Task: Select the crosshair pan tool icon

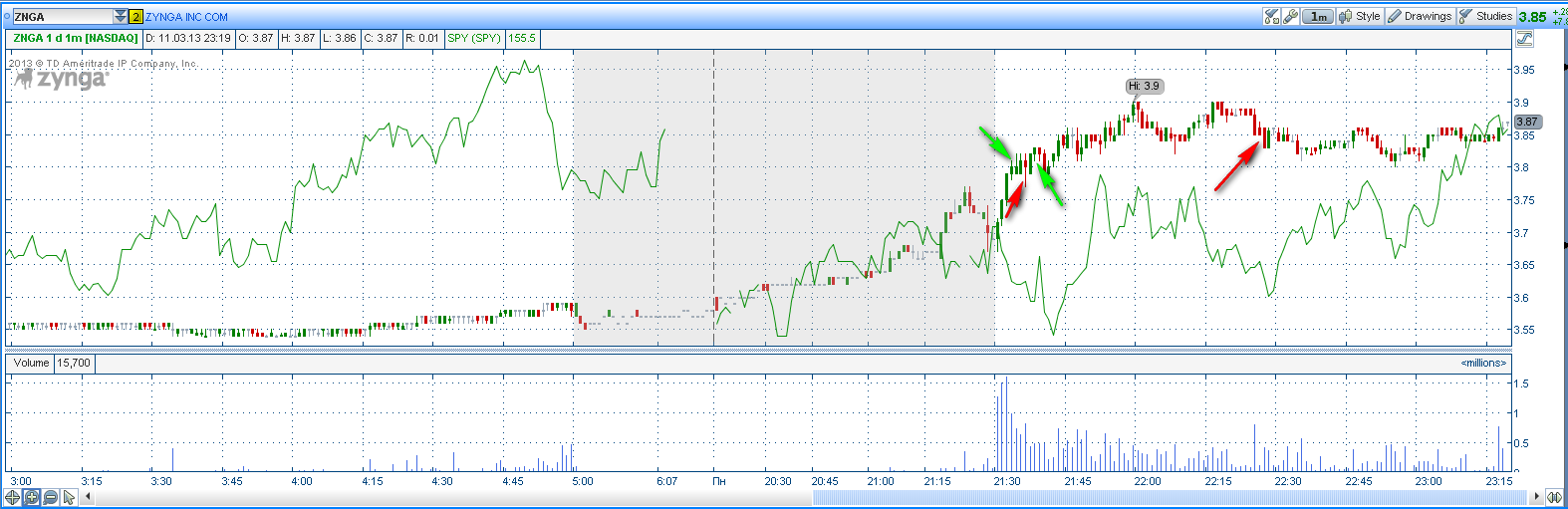Action: 13,497
